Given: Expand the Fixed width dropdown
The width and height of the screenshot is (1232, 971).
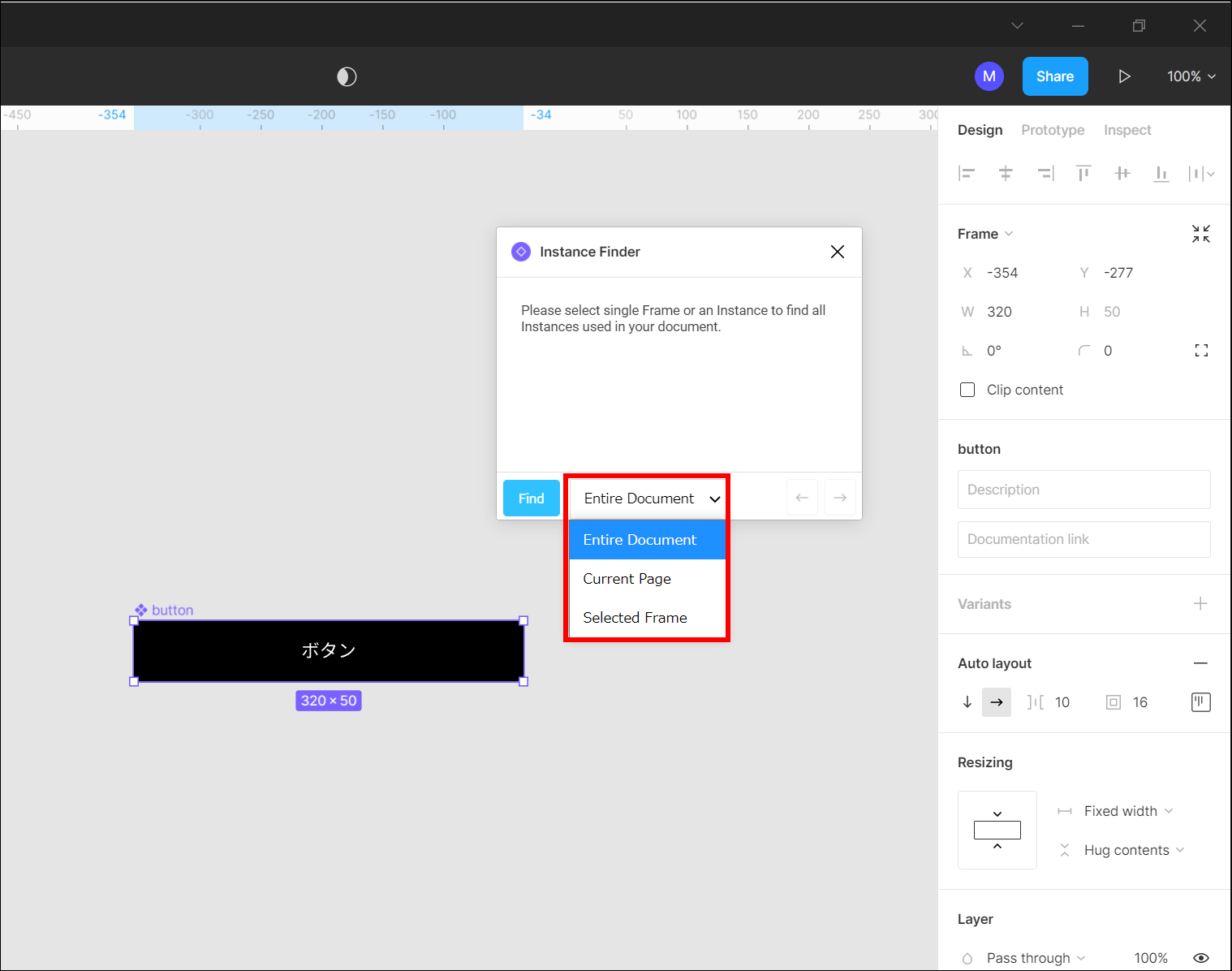Looking at the screenshot, I should pyautogui.click(x=1128, y=811).
